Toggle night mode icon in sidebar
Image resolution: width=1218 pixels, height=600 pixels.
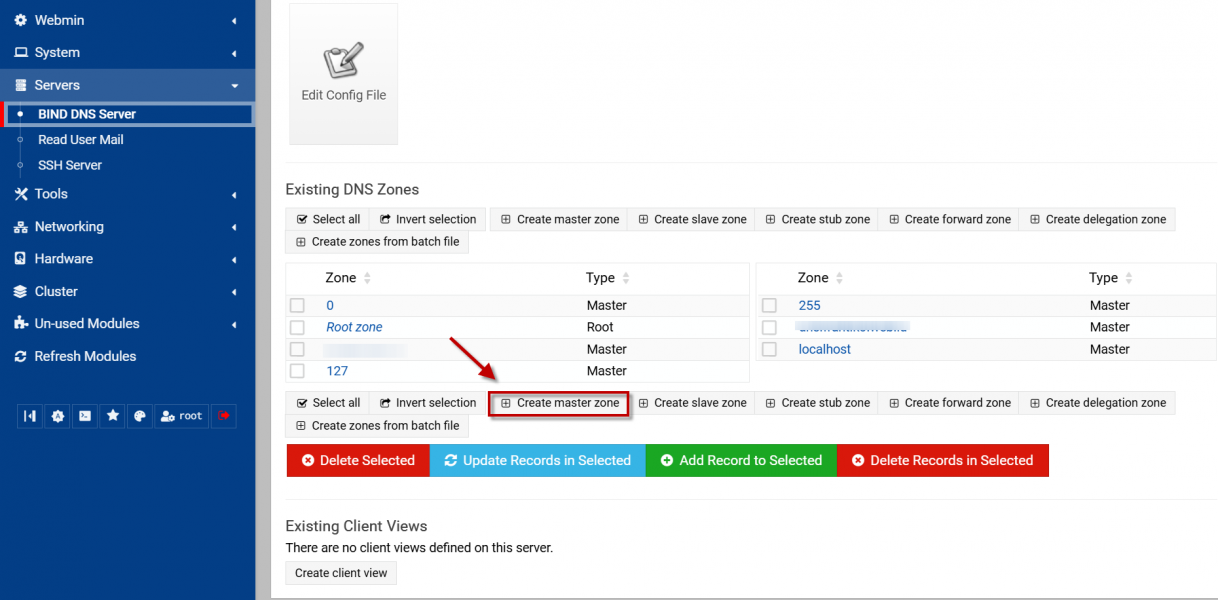coord(58,416)
